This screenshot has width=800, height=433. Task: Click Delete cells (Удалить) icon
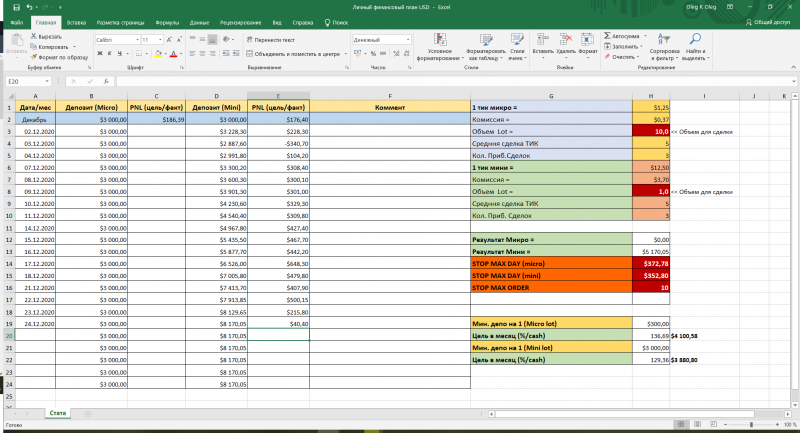pyautogui.click(x=565, y=38)
